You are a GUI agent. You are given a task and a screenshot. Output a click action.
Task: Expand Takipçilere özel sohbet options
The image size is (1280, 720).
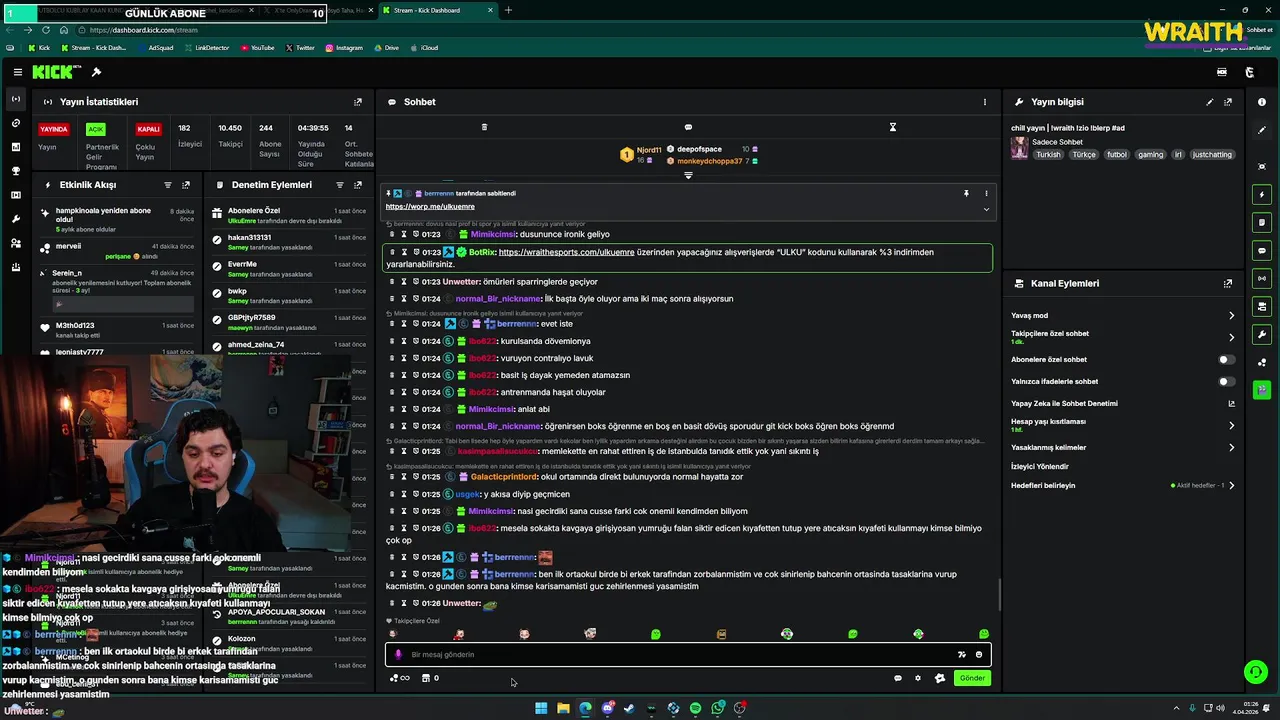1231,337
